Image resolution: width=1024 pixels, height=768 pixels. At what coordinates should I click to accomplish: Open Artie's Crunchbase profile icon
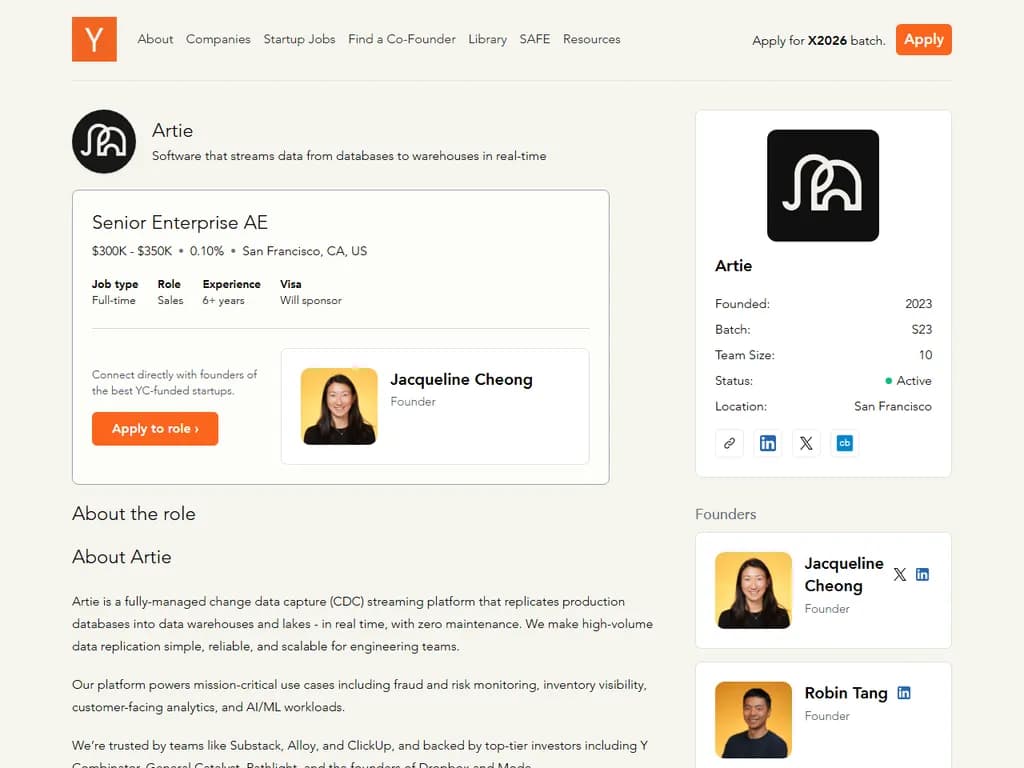click(x=845, y=443)
